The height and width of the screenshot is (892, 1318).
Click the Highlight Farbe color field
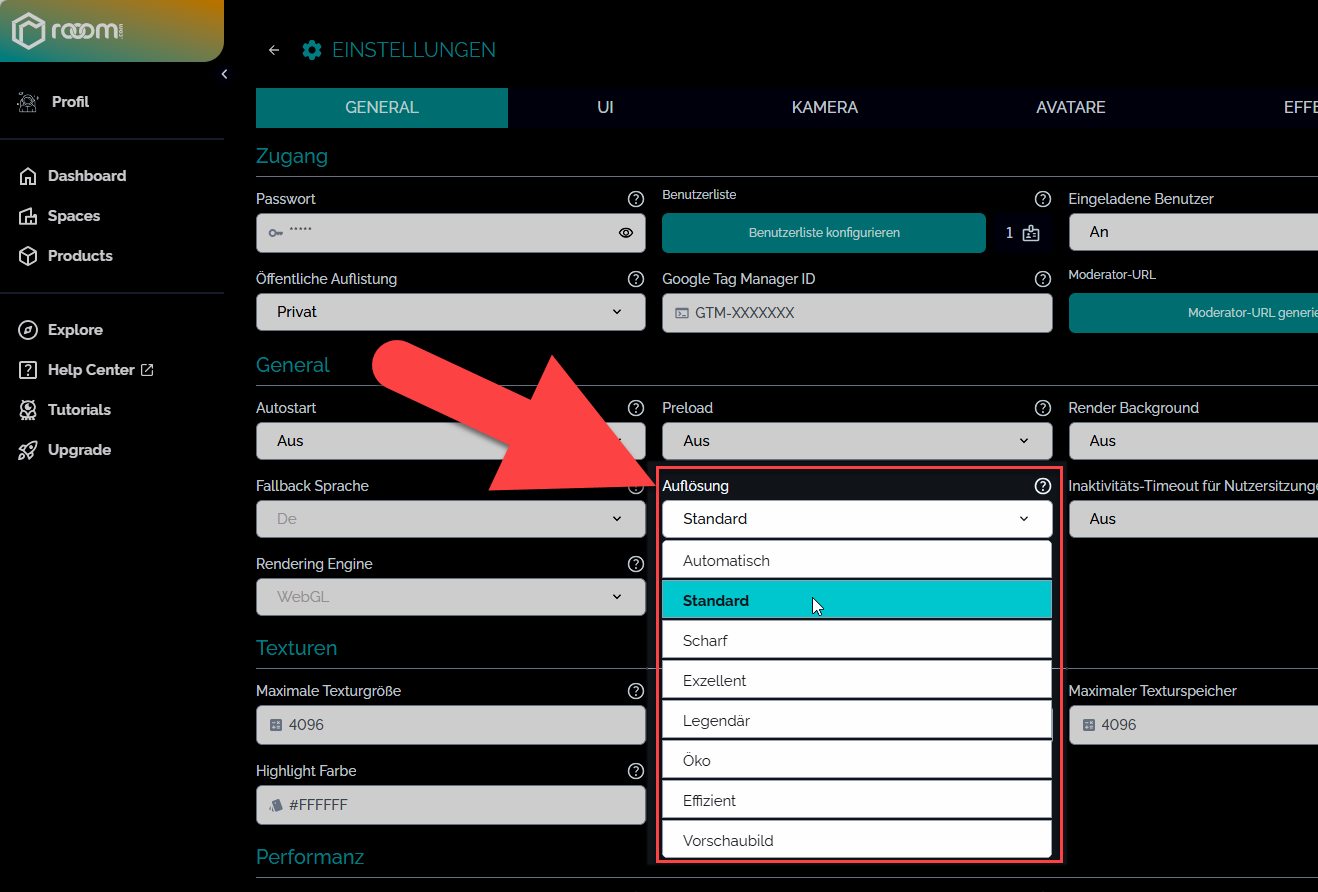click(x=450, y=804)
